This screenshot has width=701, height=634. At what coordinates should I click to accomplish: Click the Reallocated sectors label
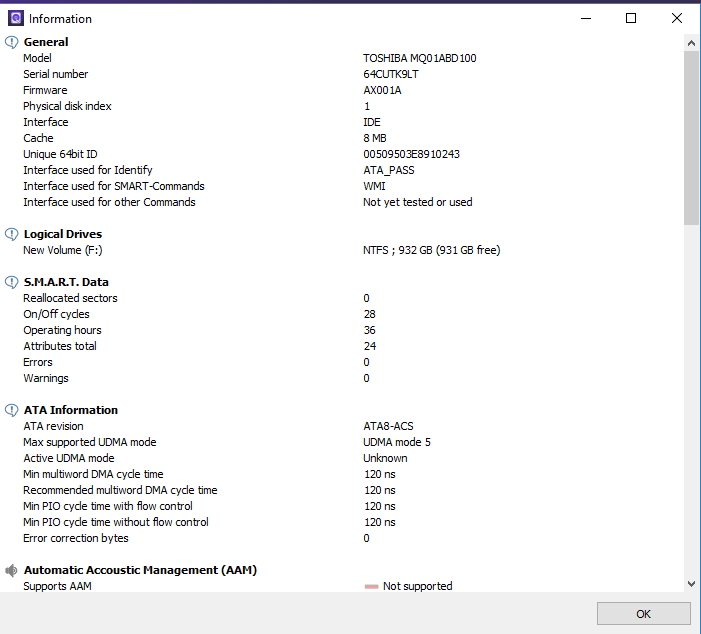(70, 298)
